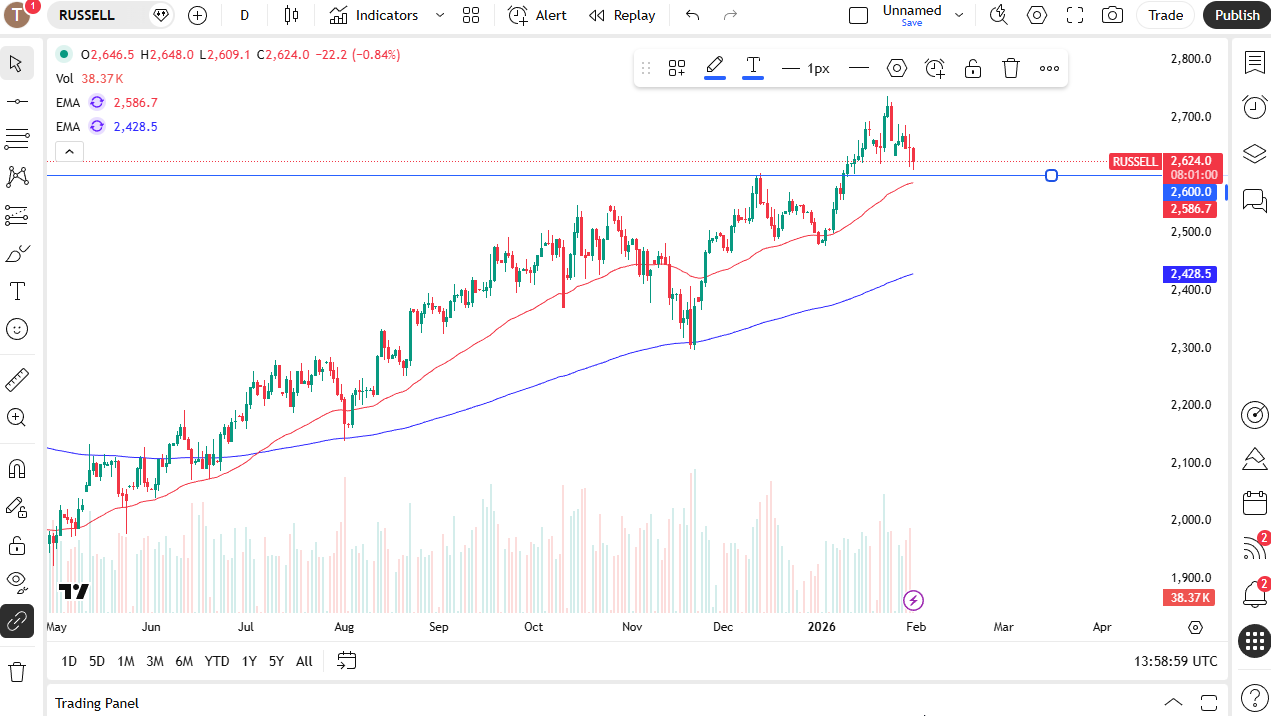Select the YTD date range
Viewport: 1271px width, 716px height.
pyautogui.click(x=217, y=661)
